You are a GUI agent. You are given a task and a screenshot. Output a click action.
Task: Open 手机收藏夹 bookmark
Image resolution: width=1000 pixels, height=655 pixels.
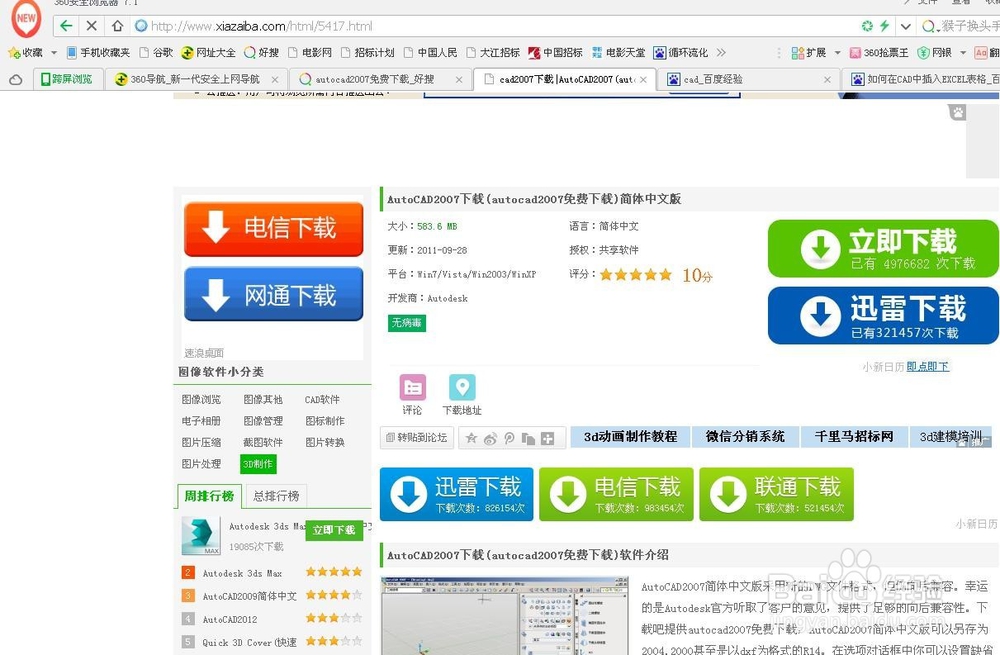[98, 52]
